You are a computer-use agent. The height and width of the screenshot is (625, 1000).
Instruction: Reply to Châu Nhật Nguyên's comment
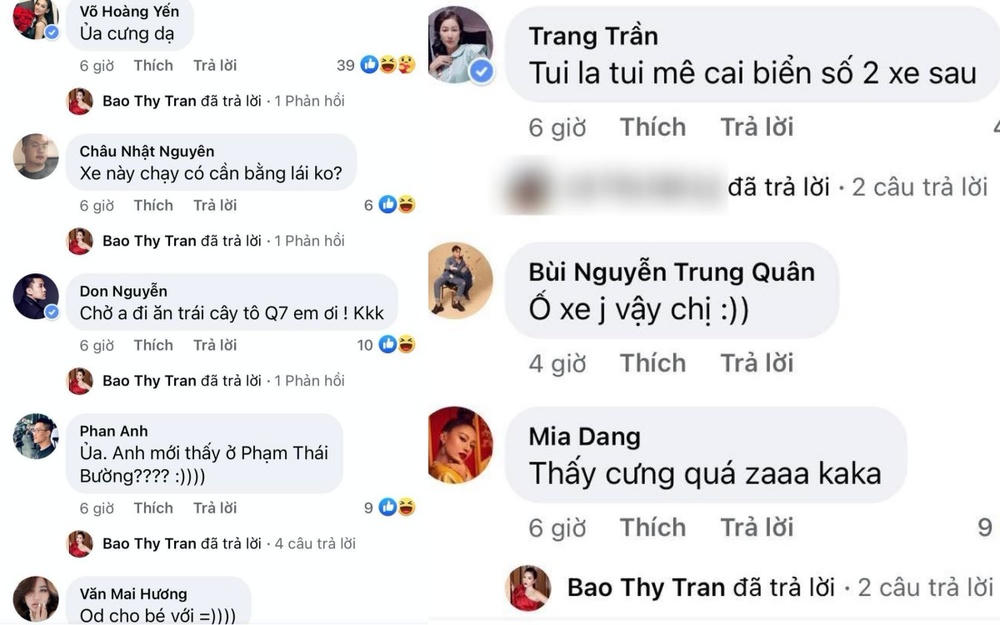(x=215, y=205)
